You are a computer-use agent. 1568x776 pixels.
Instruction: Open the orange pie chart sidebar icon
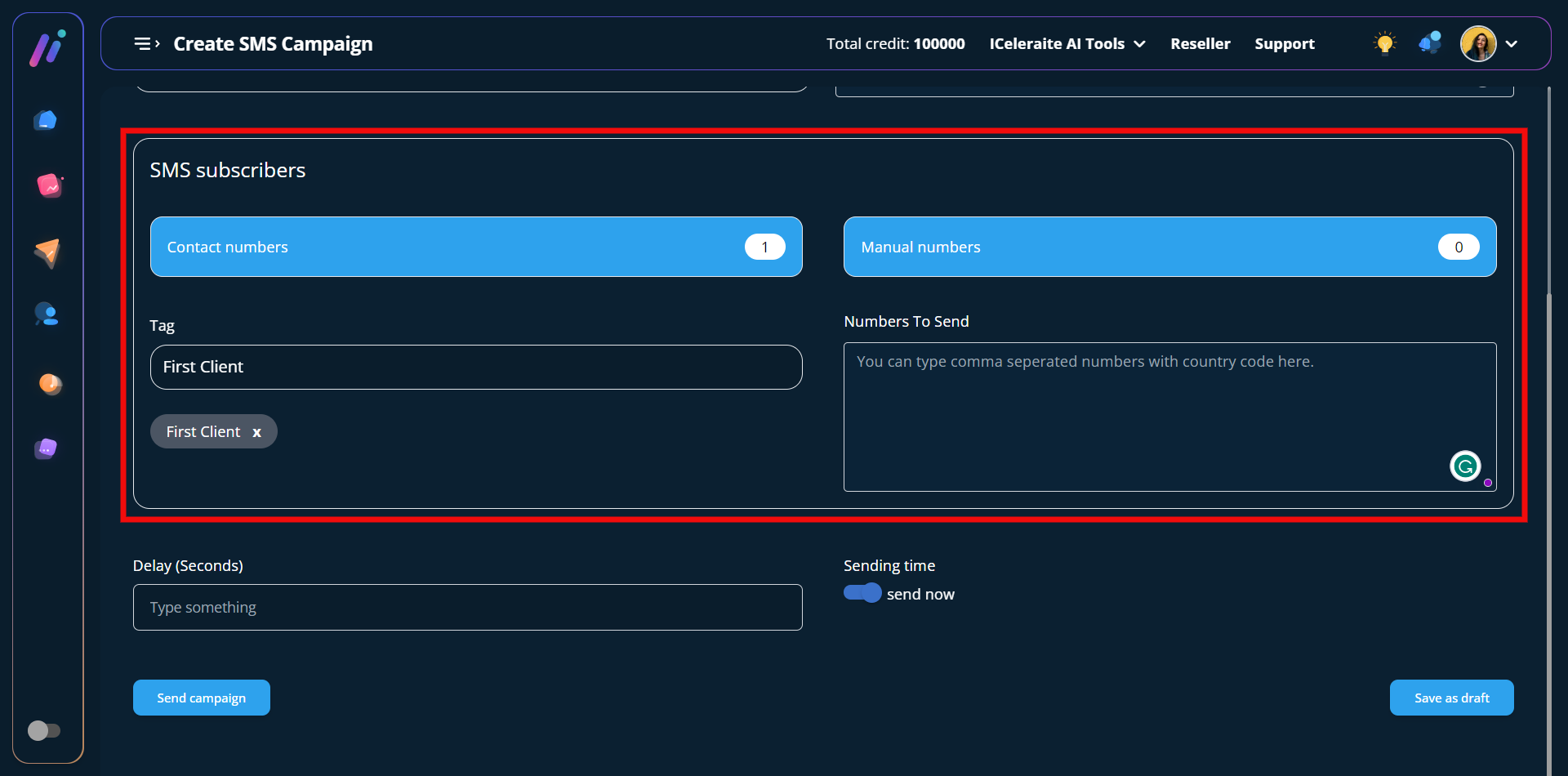pos(50,383)
